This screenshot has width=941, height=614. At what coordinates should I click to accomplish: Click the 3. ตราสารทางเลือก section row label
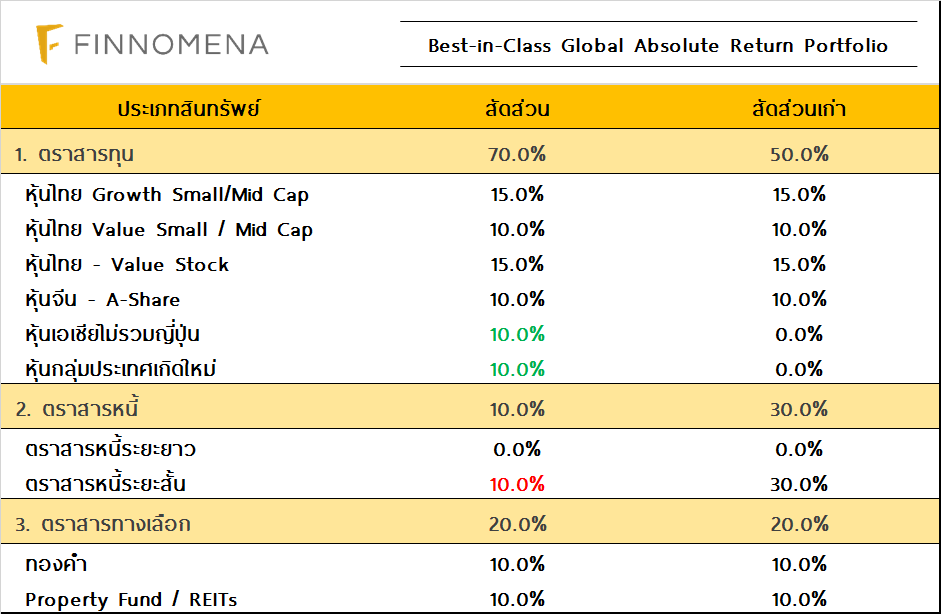(x=103, y=524)
